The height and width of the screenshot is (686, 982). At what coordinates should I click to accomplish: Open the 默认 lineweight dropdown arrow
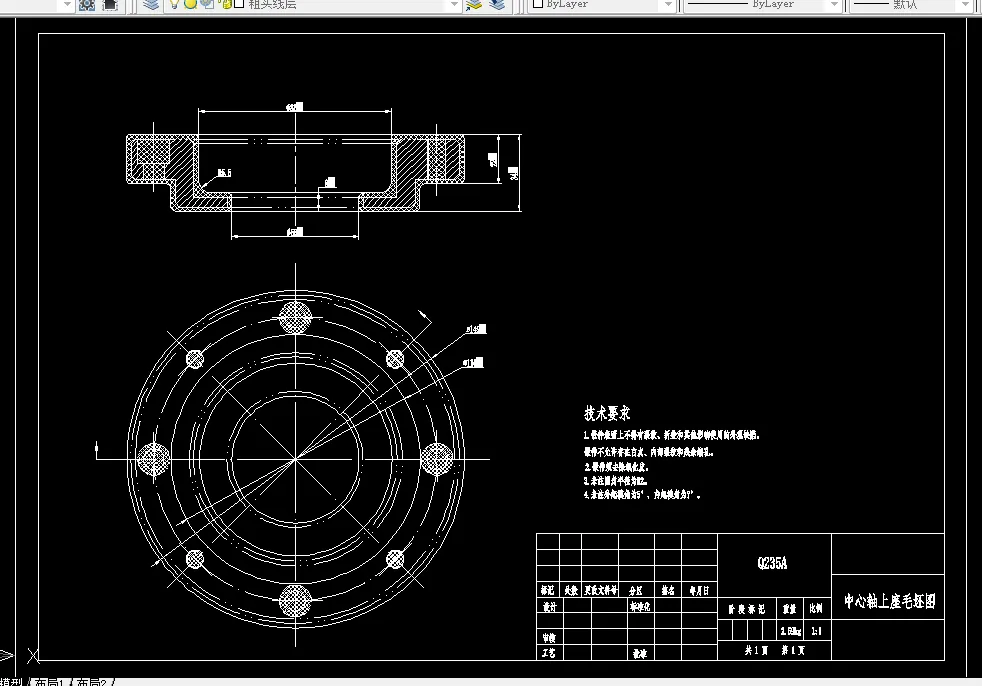pyautogui.click(x=965, y=5)
